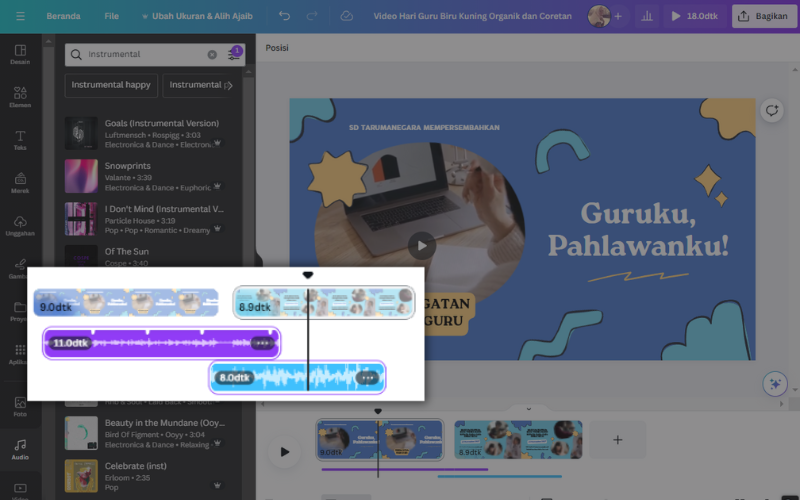This screenshot has height=500, width=800.
Task: Collapse the timeline with chevron
Action: tap(529, 409)
